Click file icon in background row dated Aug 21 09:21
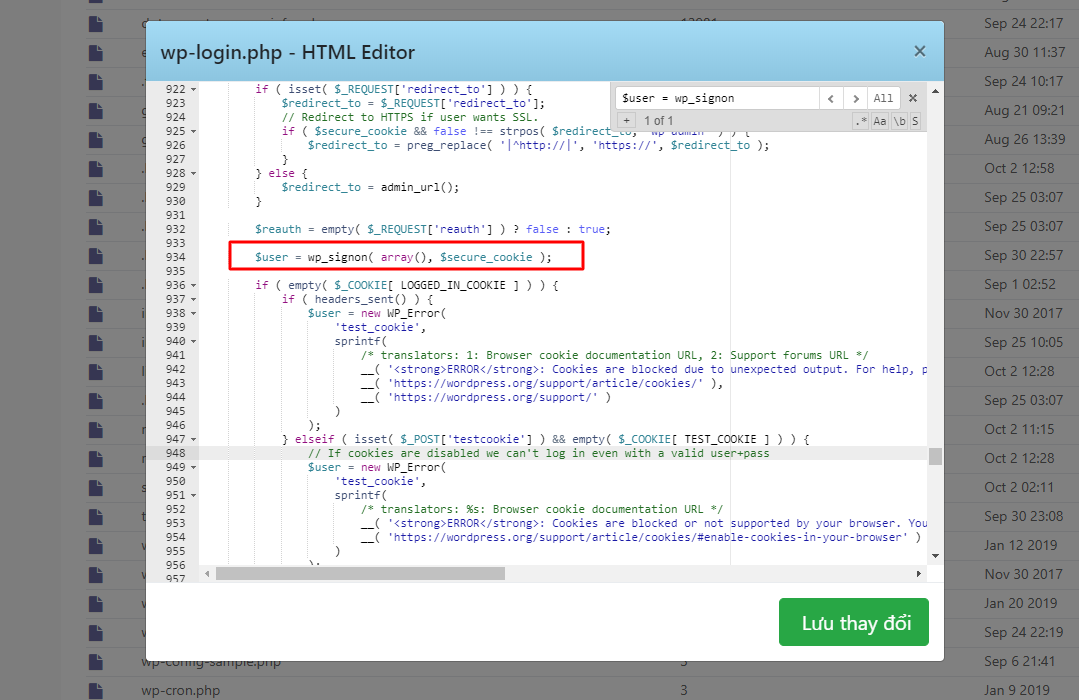Screen dimensions: 1079x700 (x=96, y=111)
